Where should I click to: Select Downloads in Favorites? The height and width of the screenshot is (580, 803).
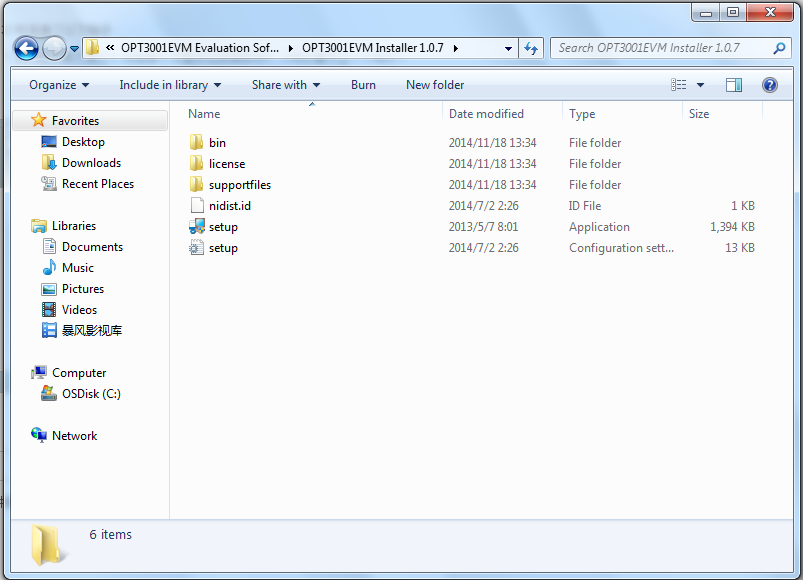pos(91,163)
